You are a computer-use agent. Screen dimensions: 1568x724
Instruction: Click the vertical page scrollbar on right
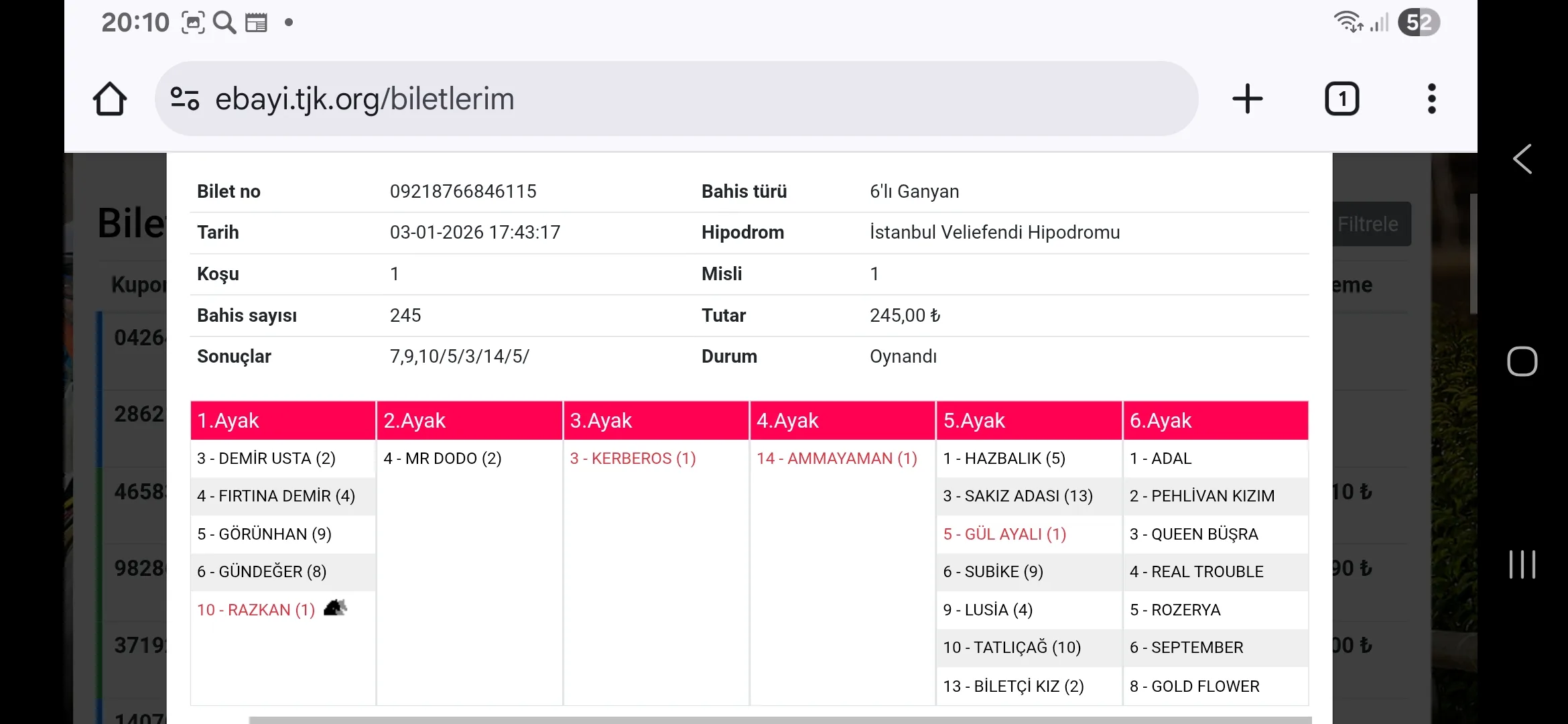coord(1473,255)
